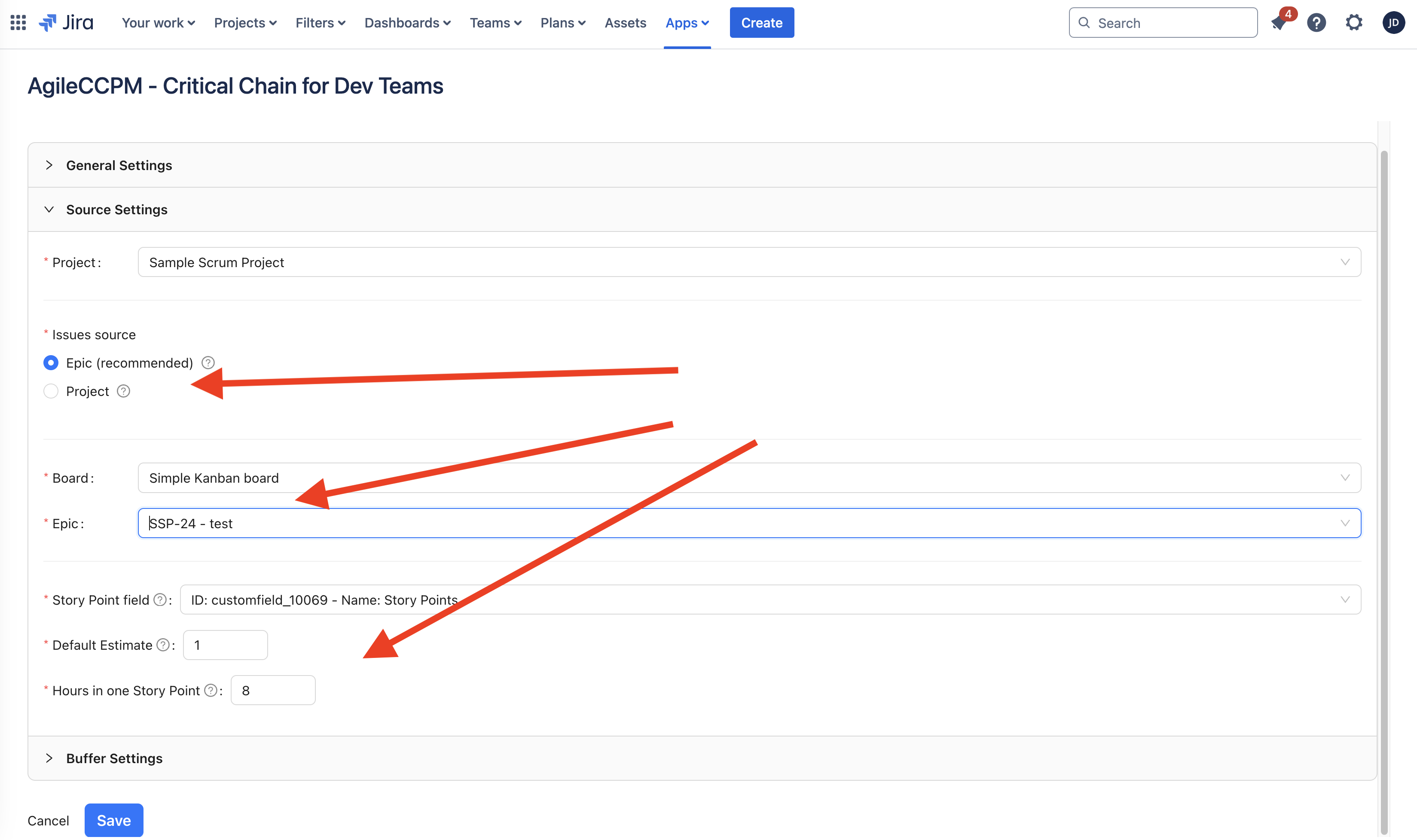Cancel the changes
This screenshot has width=1417, height=840.
[48, 821]
